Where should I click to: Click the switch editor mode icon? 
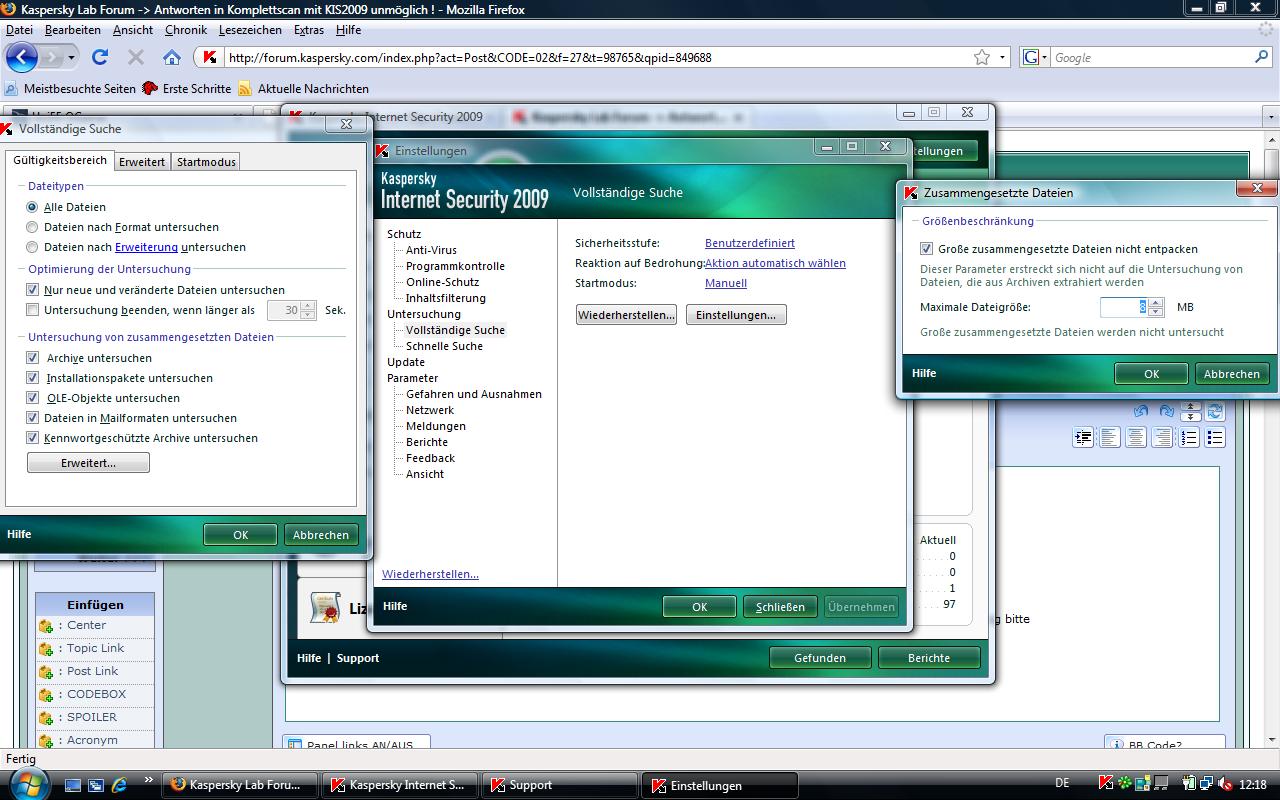(x=1215, y=411)
